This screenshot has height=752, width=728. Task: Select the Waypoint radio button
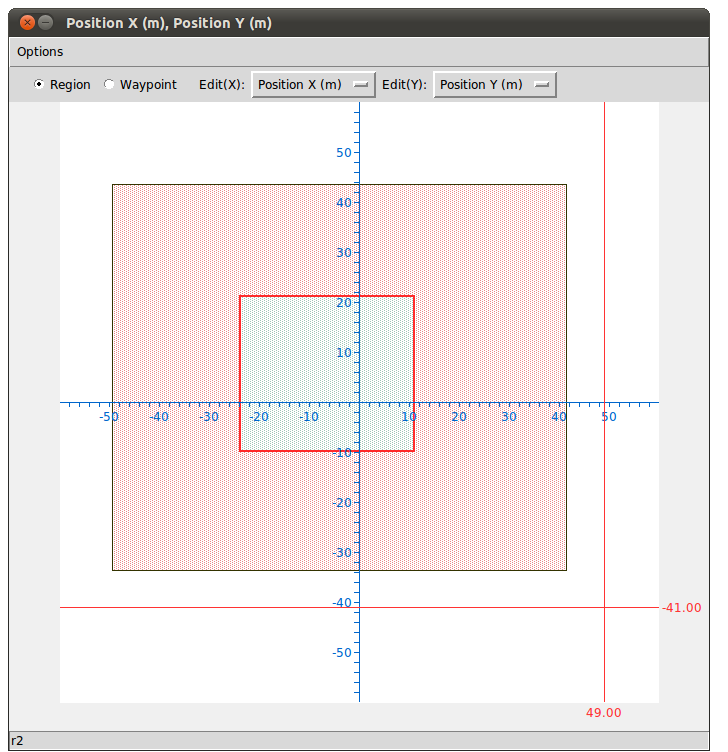point(109,84)
